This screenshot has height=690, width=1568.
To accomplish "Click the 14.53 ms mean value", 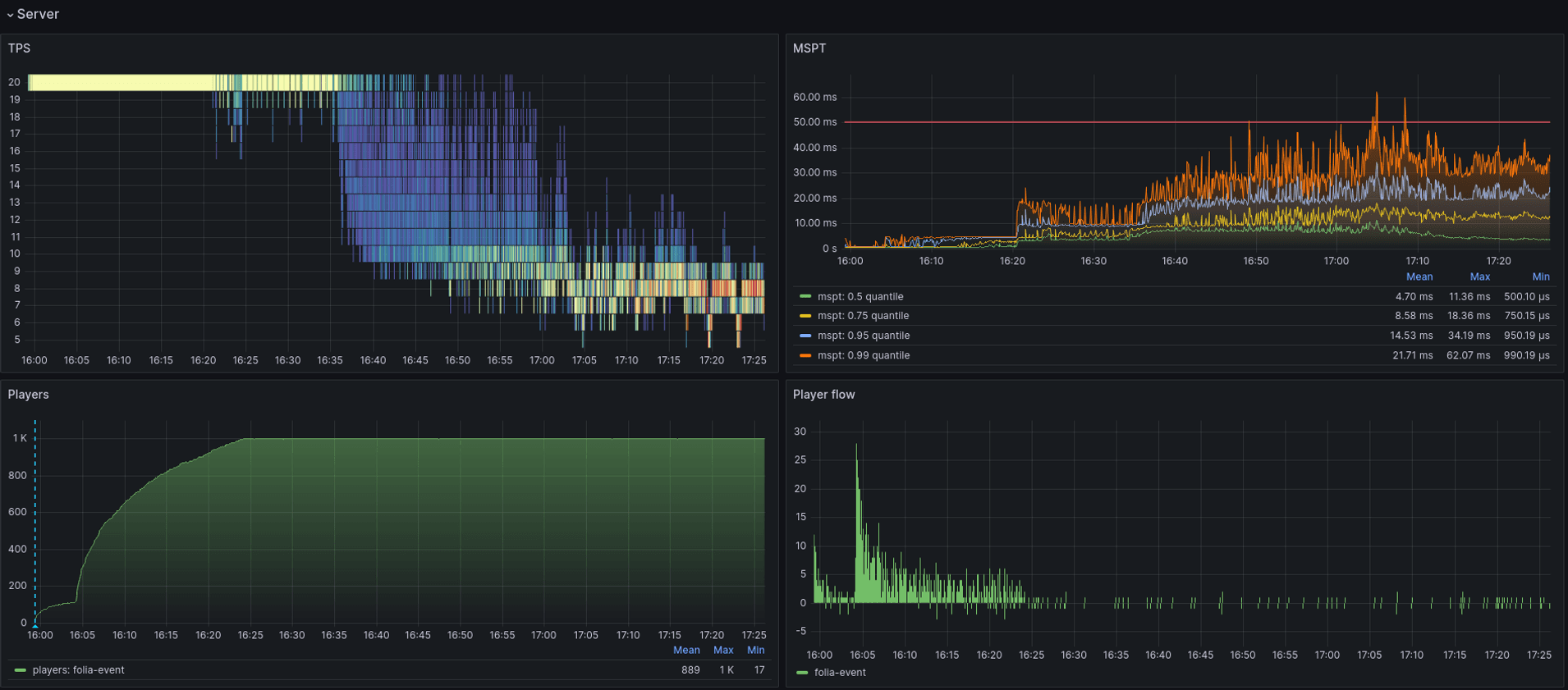I will 1412,336.
